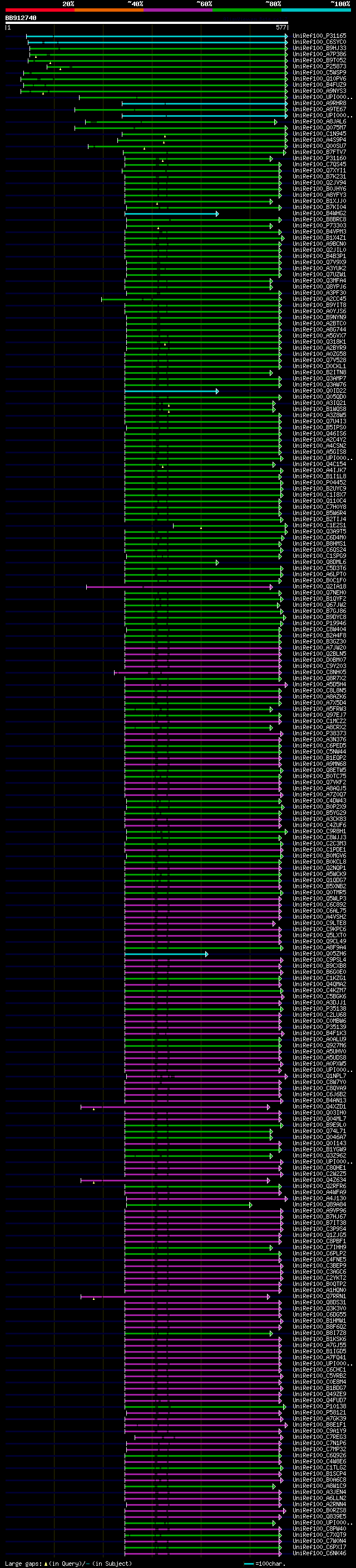356x1568 pixels.
Task: Click the purple alignment bar of UniRef100_Q2IA18
Action: 180,587
